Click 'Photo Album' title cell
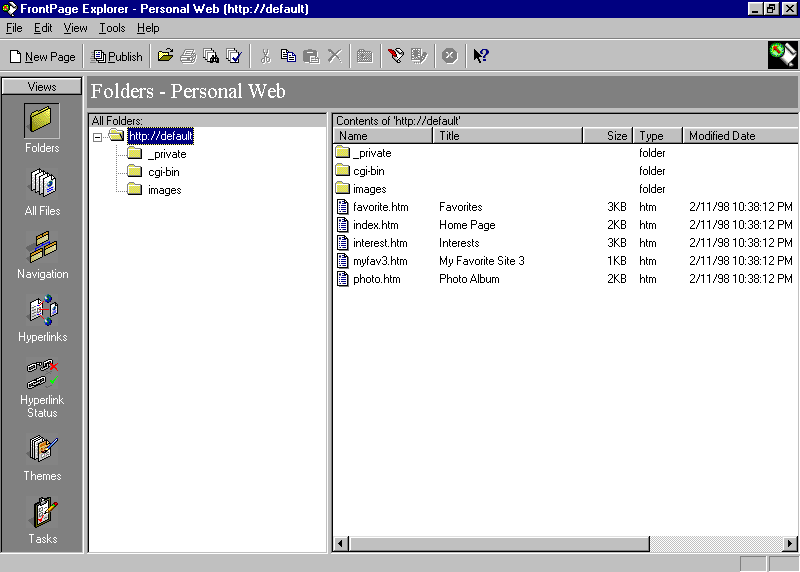The height and width of the screenshot is (572, 800). coord(469,279)
